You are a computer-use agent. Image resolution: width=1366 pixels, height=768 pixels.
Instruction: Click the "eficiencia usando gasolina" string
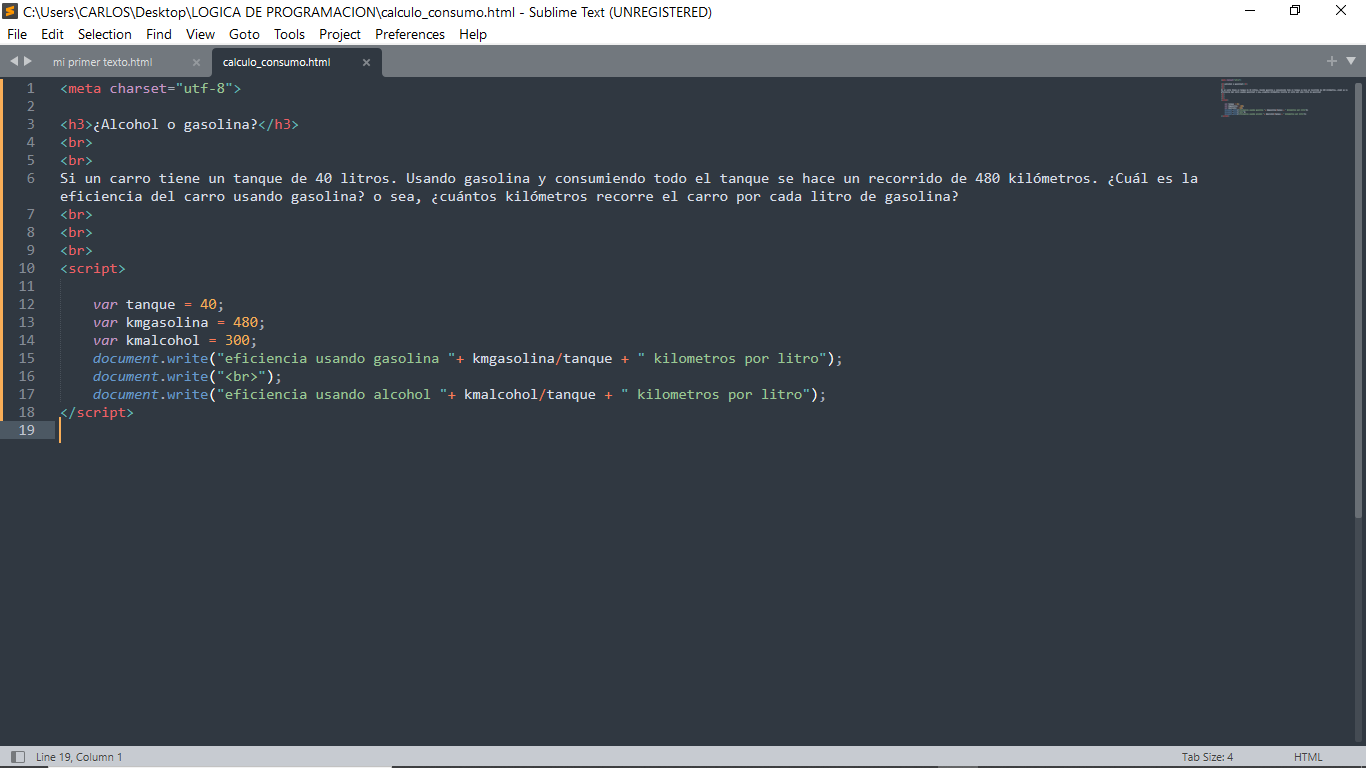click(336, 358)
